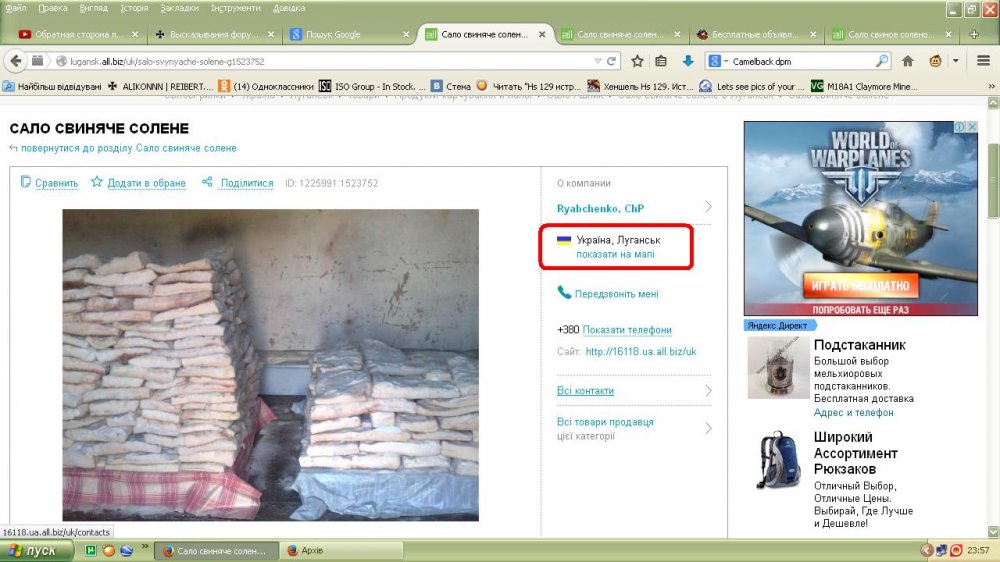Click the star icon next to 'Додати в обране'
Screen dimensions: 1000x562
coord(96,182)
